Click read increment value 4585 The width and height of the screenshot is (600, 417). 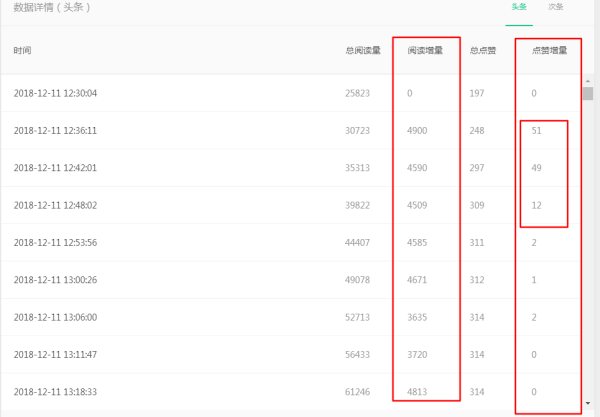[417, 243]
